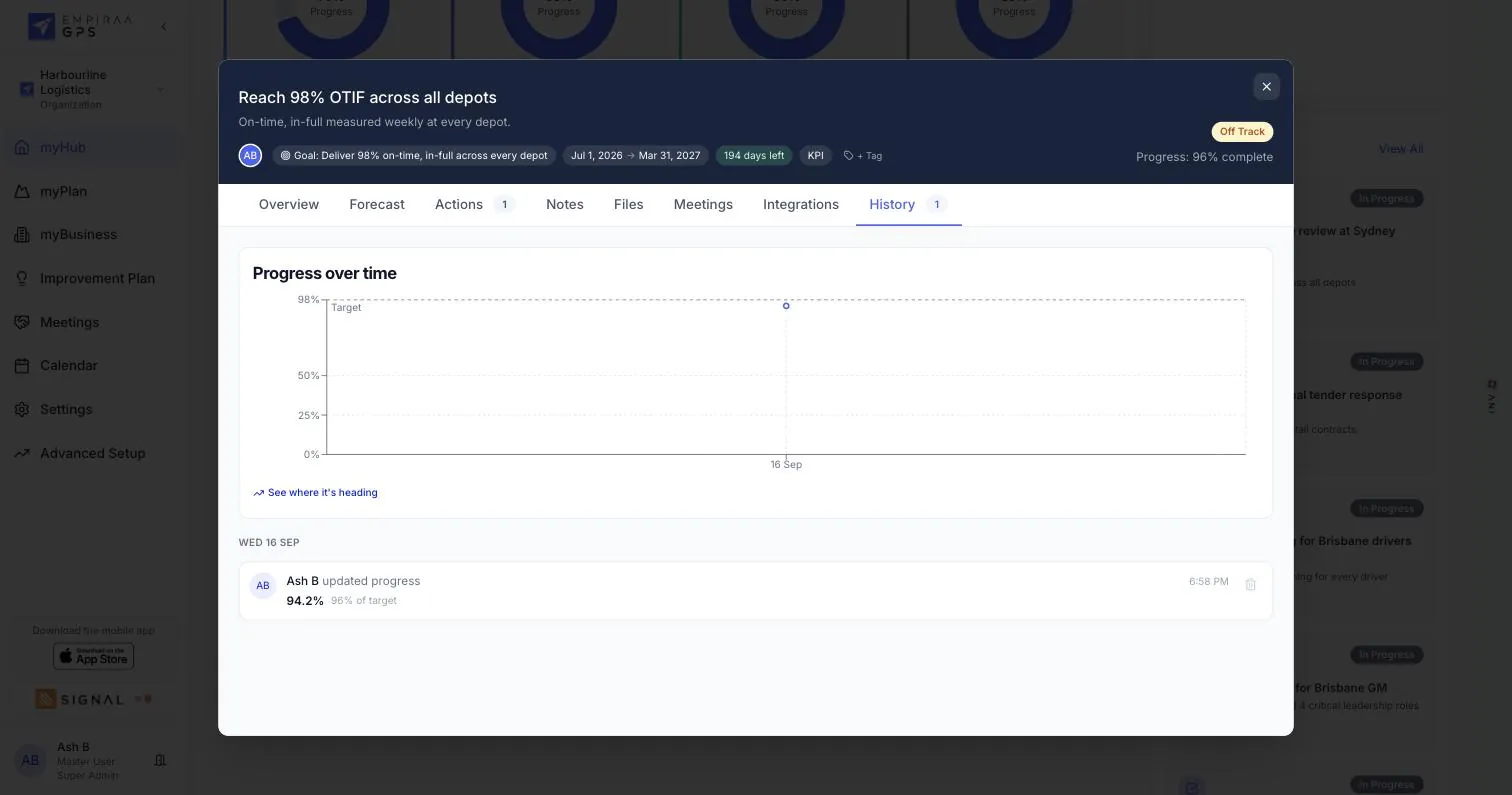Viewport: 1512px width, 795px height.
Task: Expand the Harbourline Logistics organization dropdown
Action: click(160, 90)
